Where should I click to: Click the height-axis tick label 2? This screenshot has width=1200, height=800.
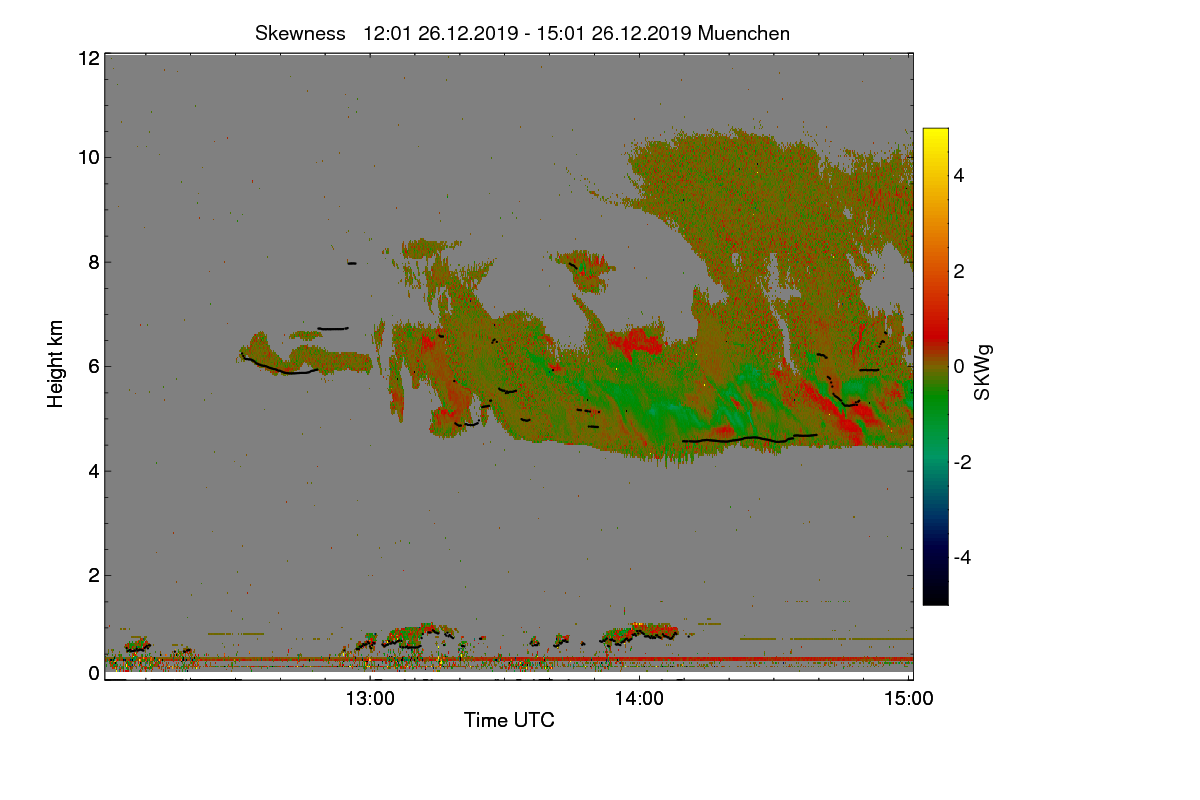93,575
